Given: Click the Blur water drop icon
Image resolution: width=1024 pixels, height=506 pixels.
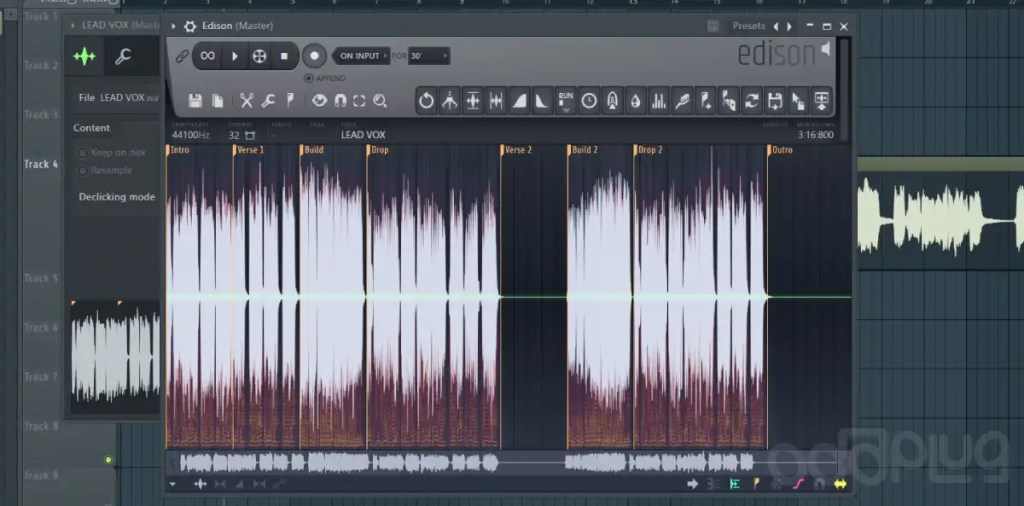Looking at the screenshot, I should click(x=635, y=101).
